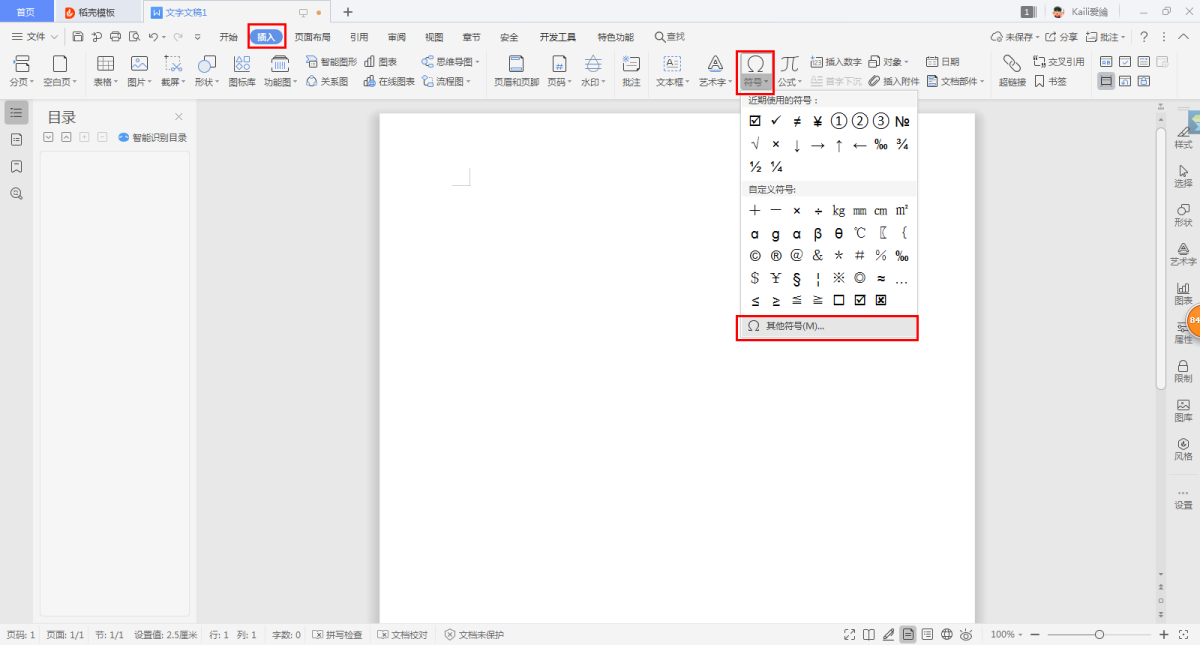Select the bookmark panel icon in left sidebar

pyautogui.click(x=16, y=166)
